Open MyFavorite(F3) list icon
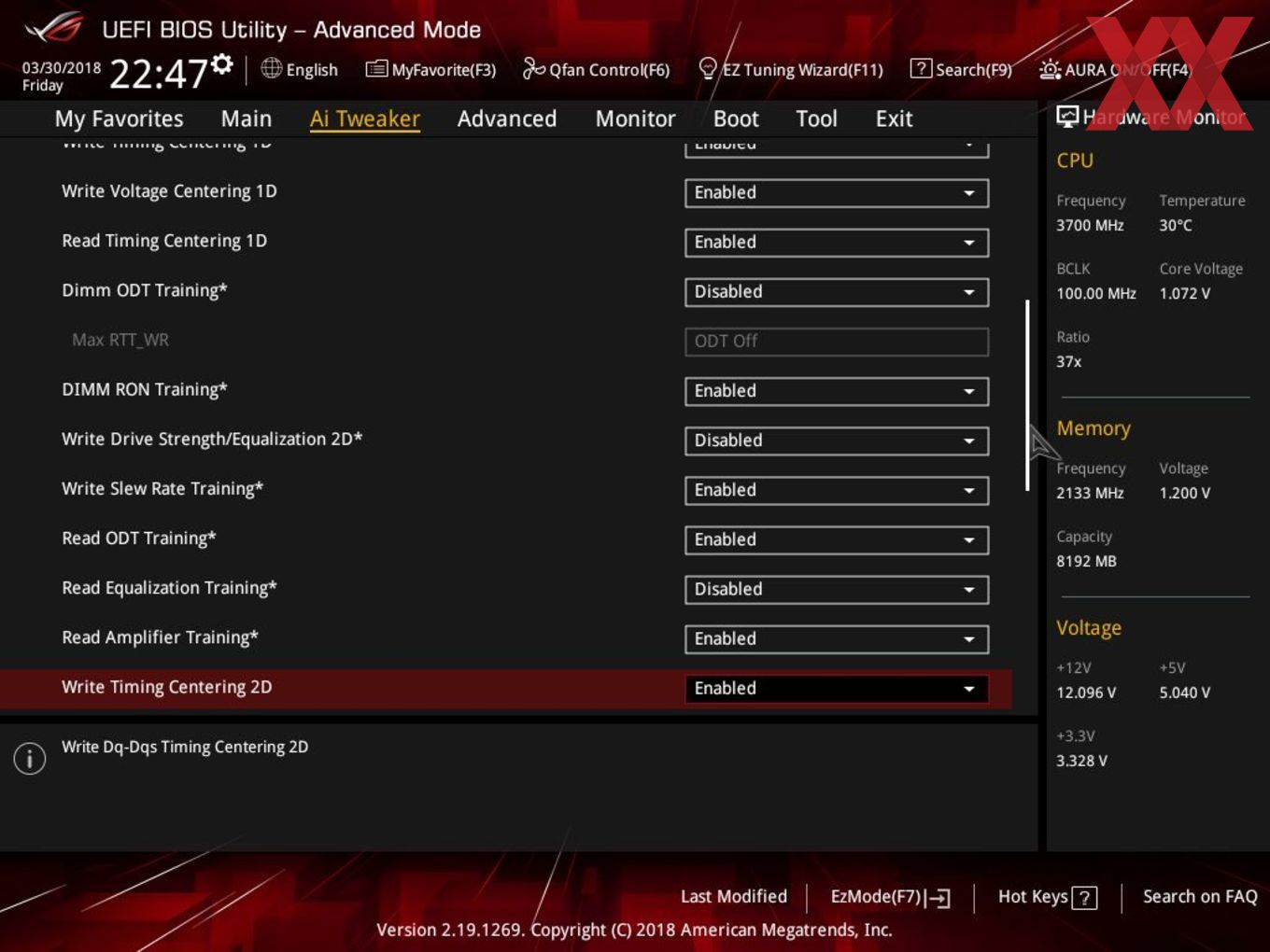 [x=376, y=68]
